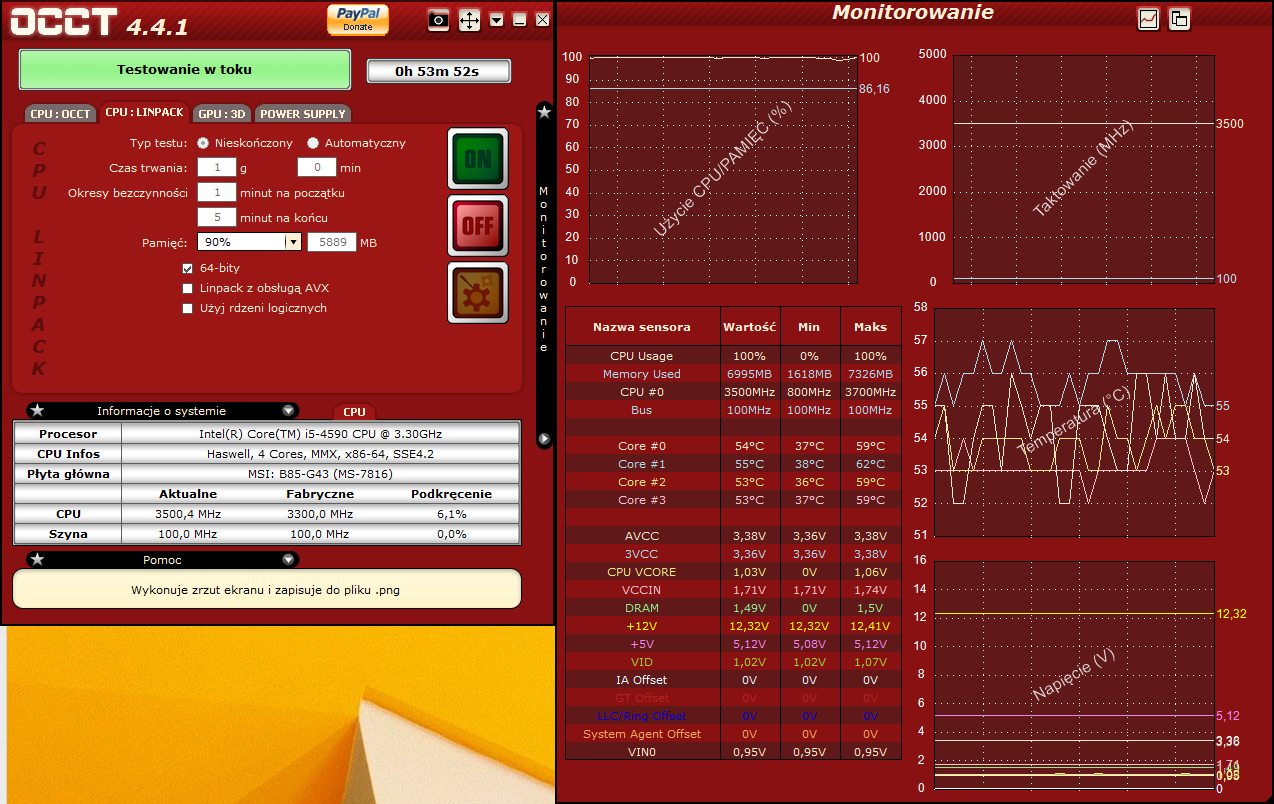Click the minut na końcu idle field
This screenshot has width=1274, height=804.
[216, 217]
